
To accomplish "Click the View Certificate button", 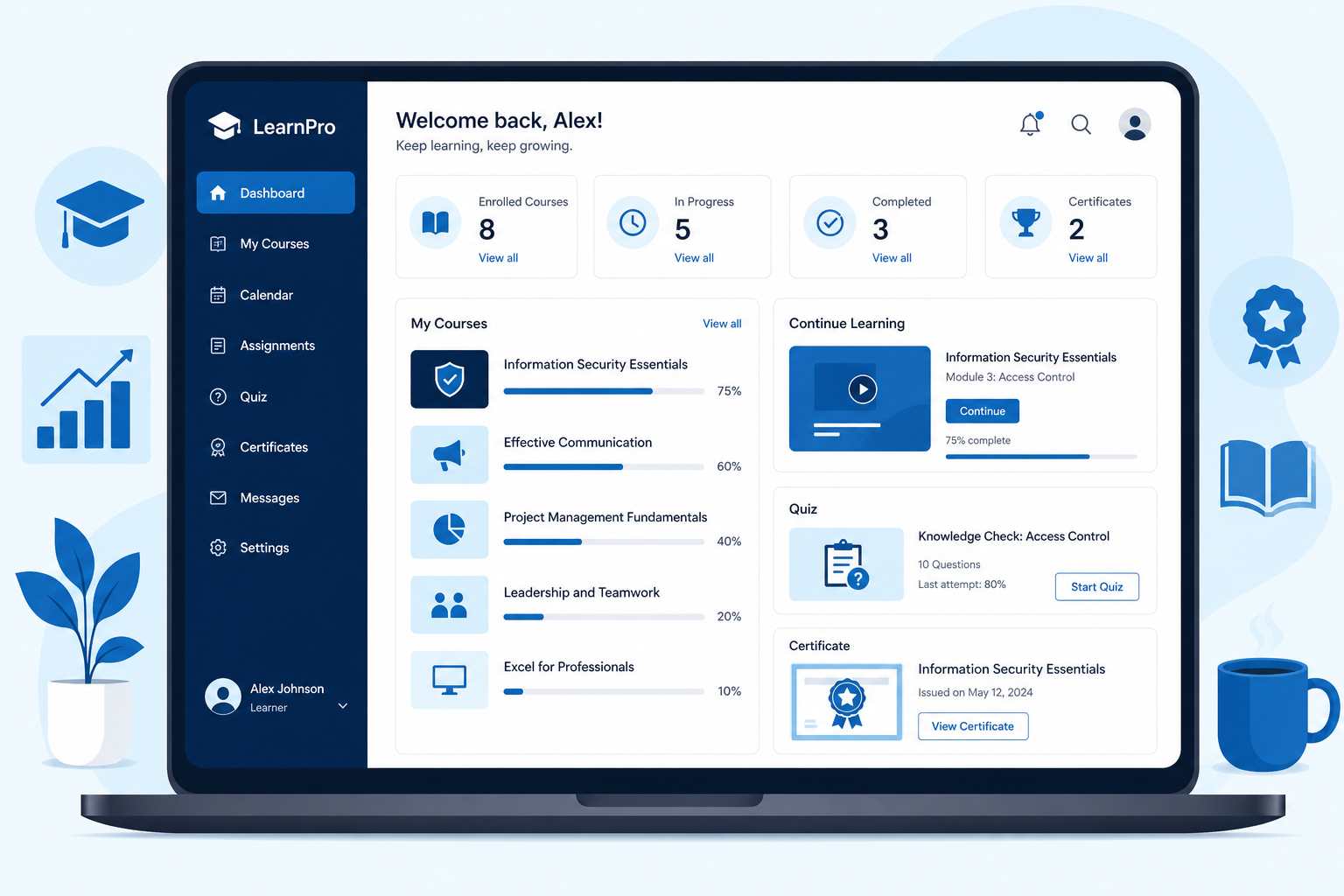I will pos(973,726).
